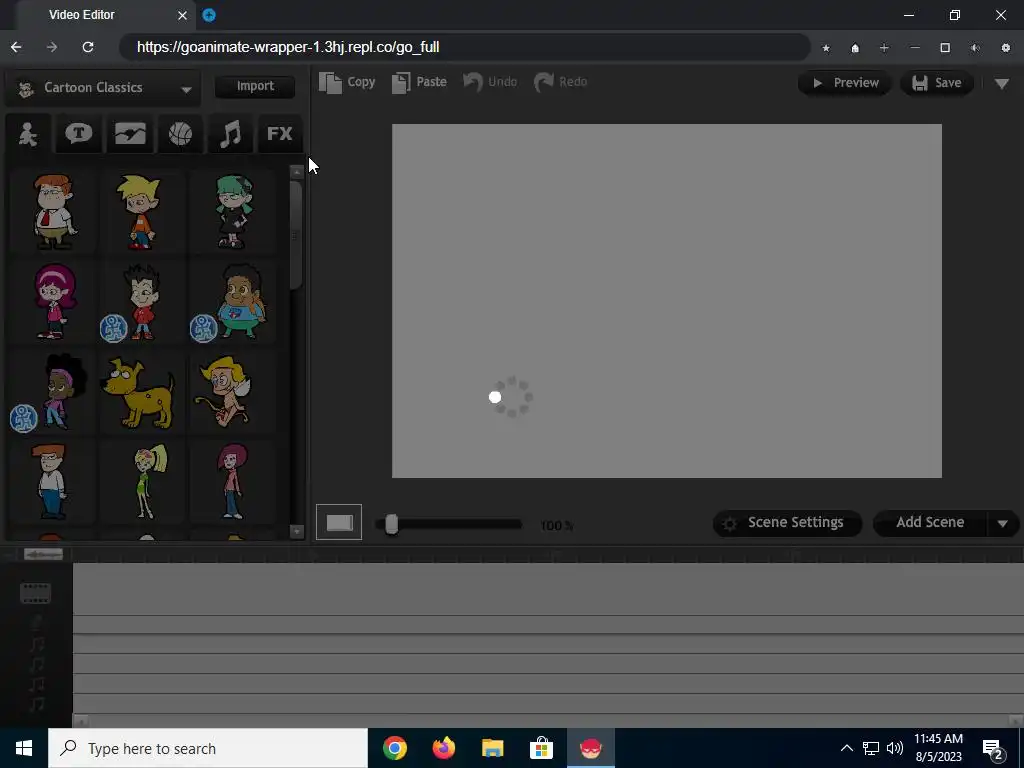The width and height of the screenshot is (1024, 768).
Task: Click the Copy toolbar button
Action: pyautogui.click(x=347, y=82)
